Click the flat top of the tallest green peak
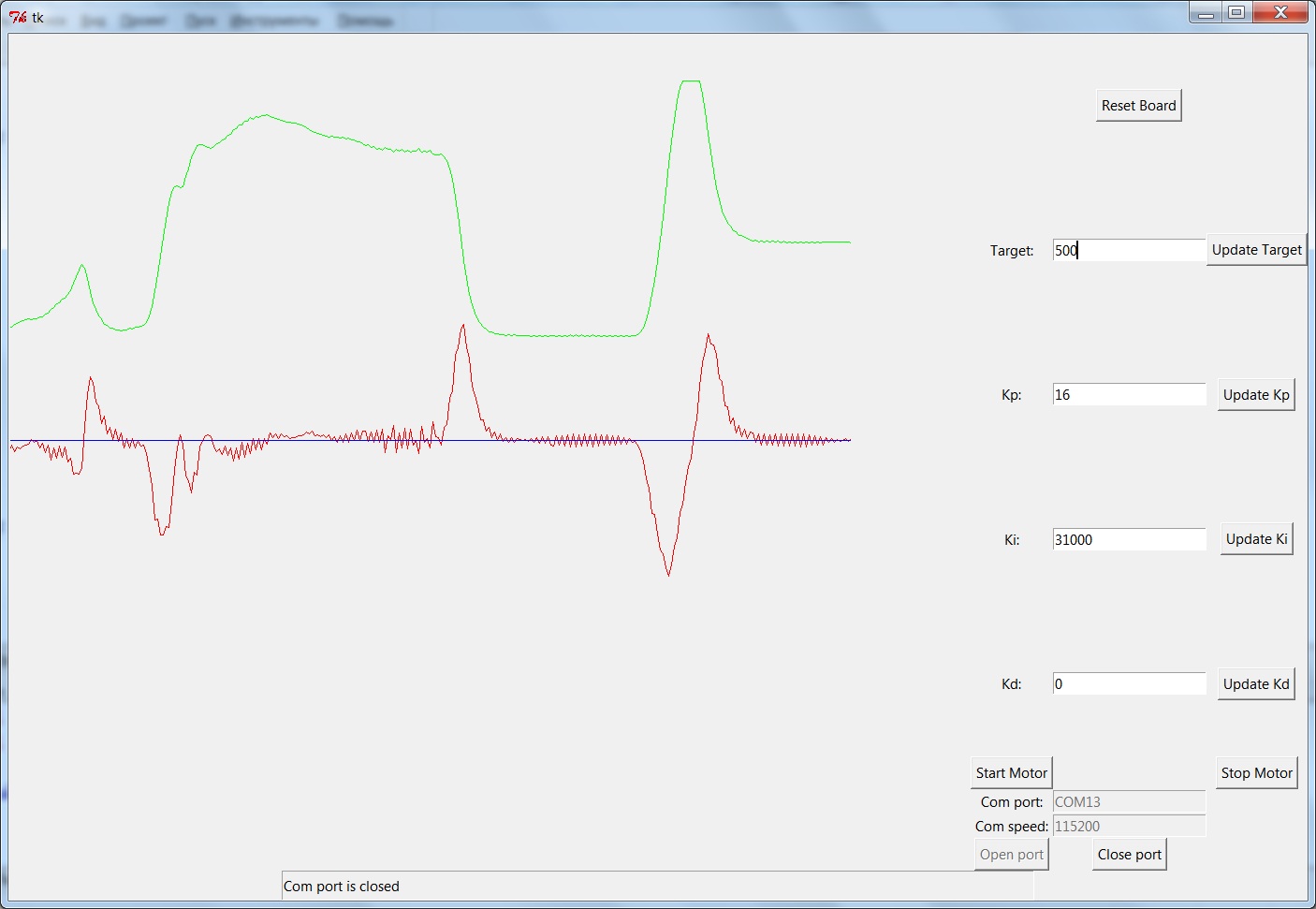 coord(691,81)
